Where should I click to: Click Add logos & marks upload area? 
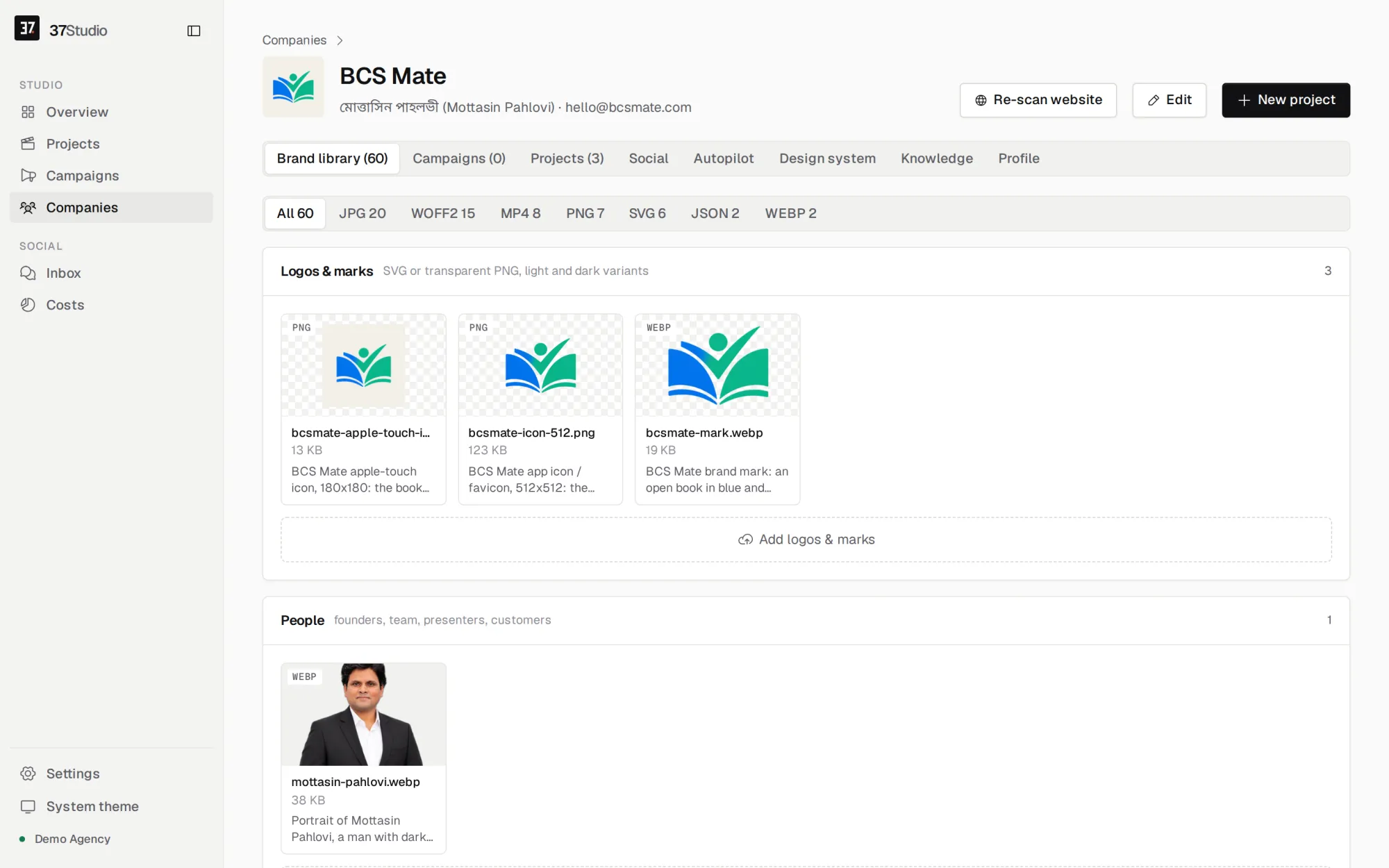(x=806, y=540)
